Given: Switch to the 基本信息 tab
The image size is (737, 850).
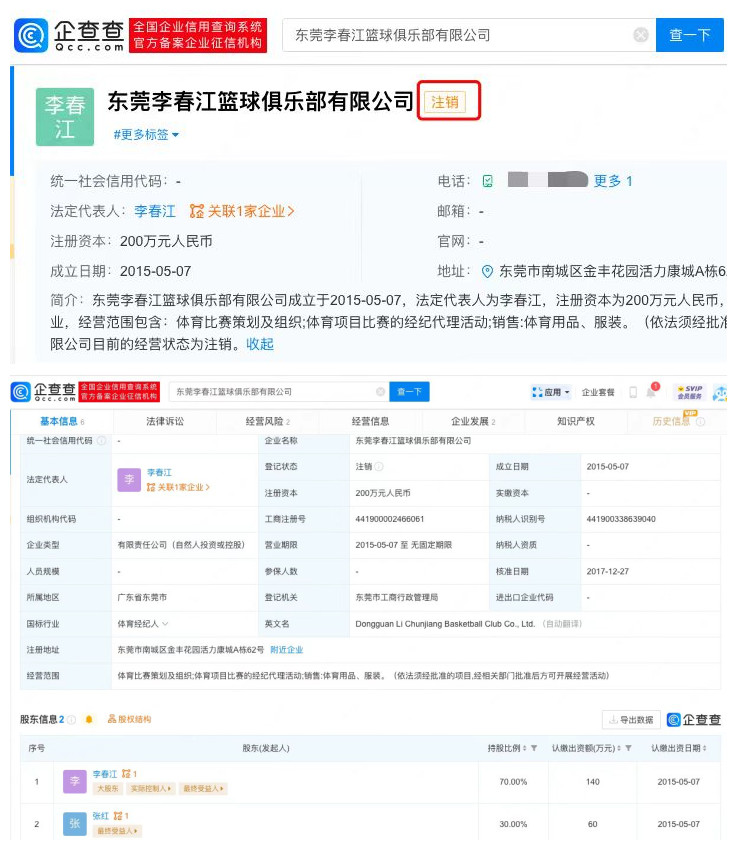Looking at the screenshot, I should [x=62, y=422].
